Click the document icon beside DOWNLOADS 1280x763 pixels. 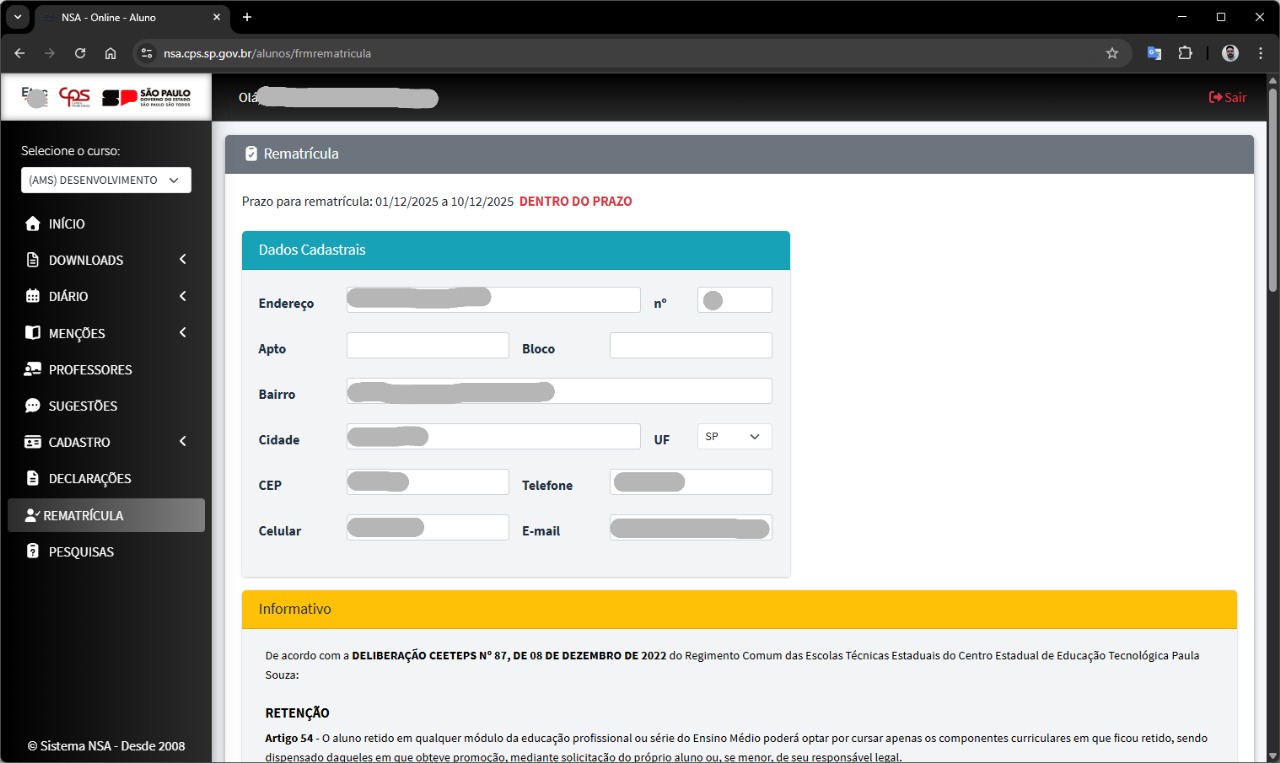point(33,260)
